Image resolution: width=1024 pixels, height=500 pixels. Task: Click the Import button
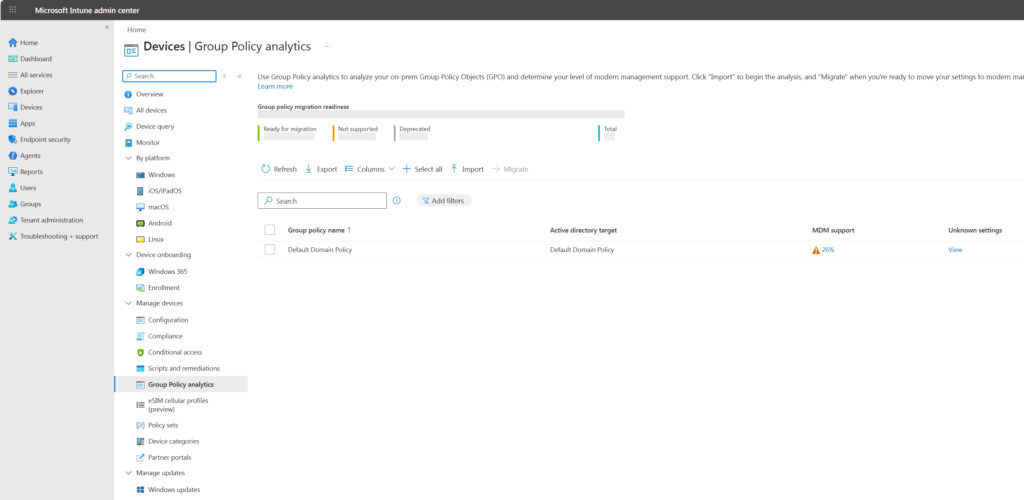(467, 169)
